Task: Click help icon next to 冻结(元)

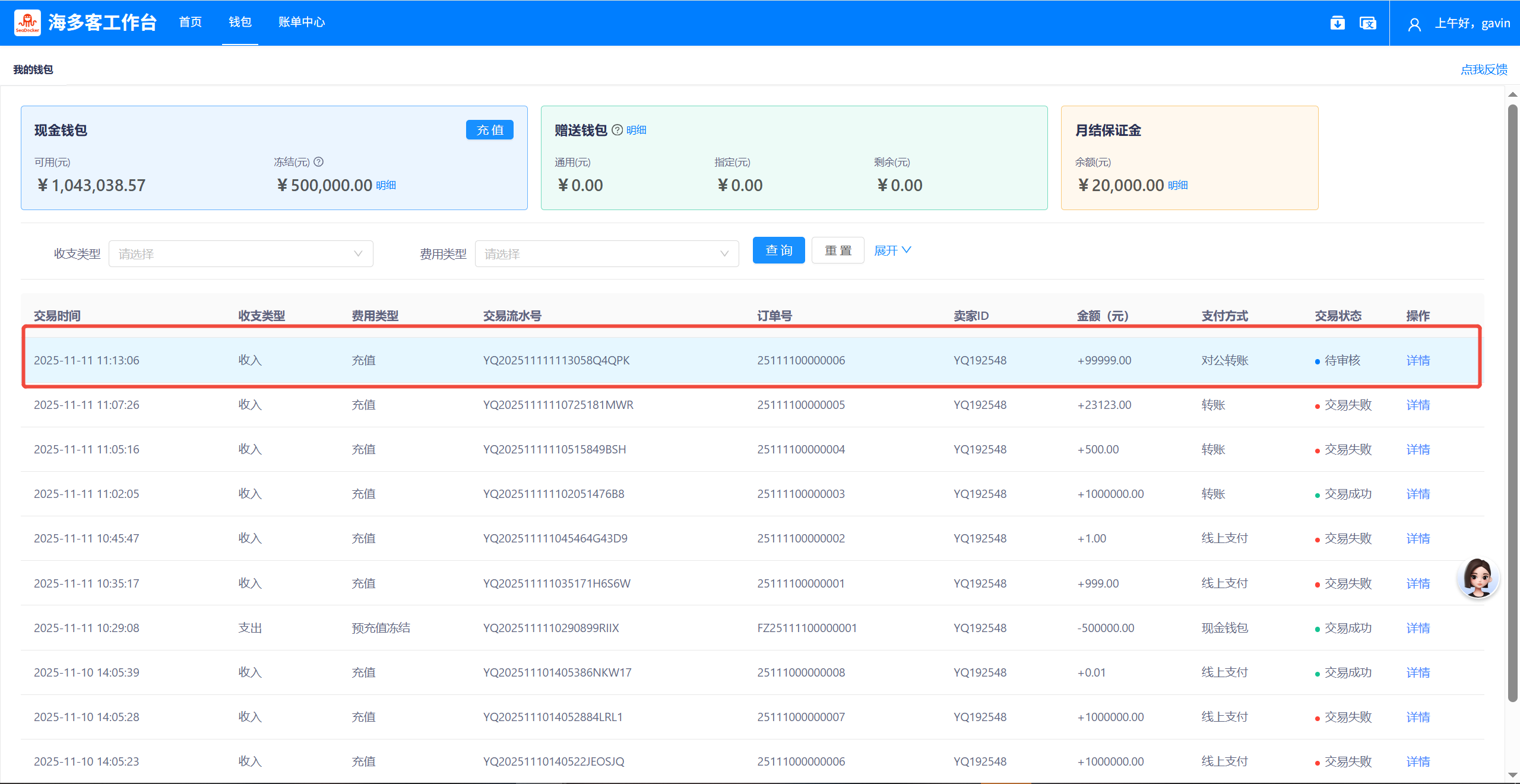Action: (319, 161)
